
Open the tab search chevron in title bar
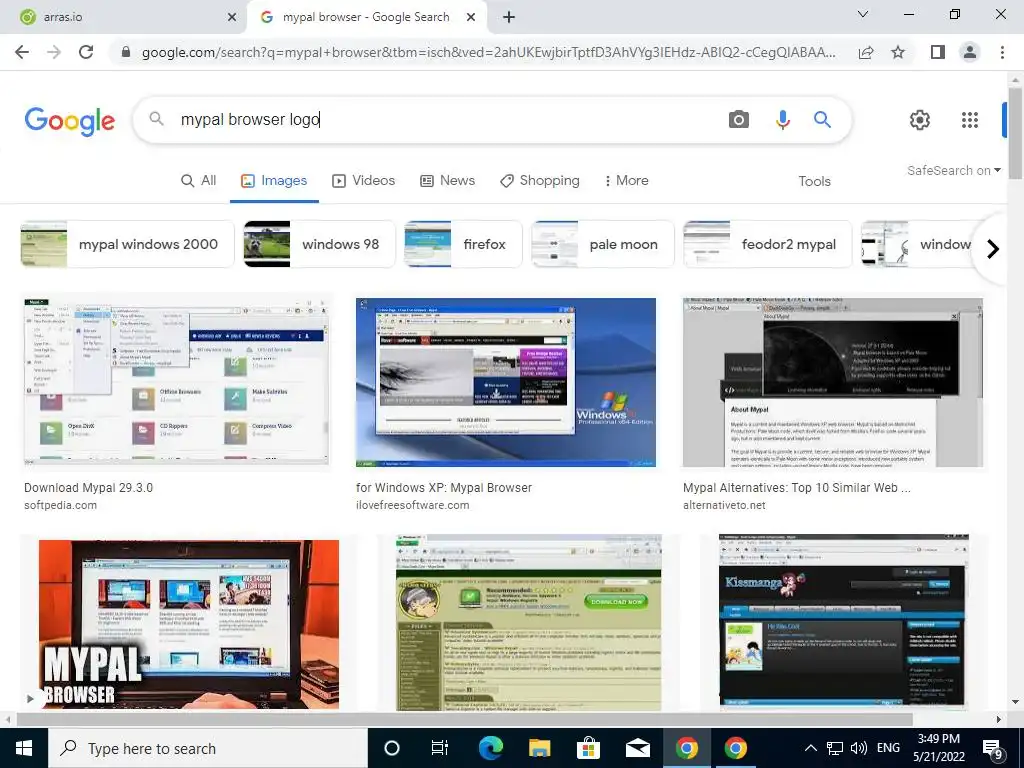tap(863, 14)
